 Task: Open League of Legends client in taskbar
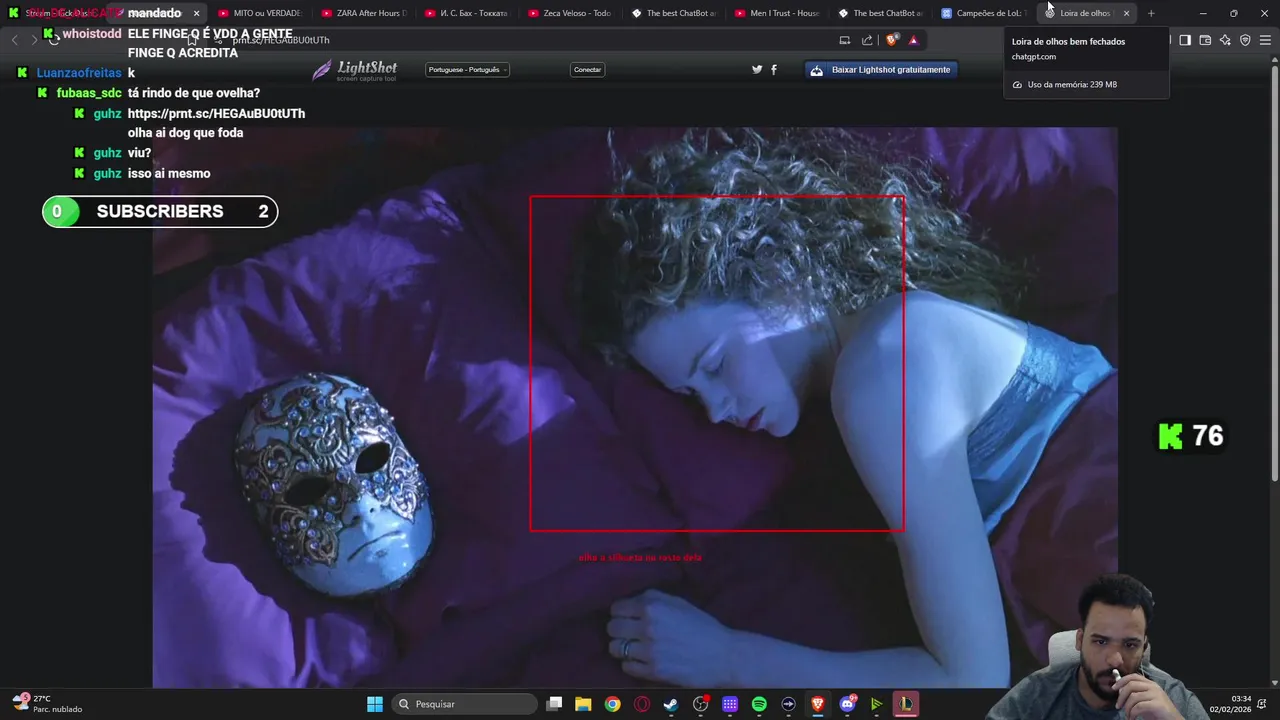coord(905,704)
